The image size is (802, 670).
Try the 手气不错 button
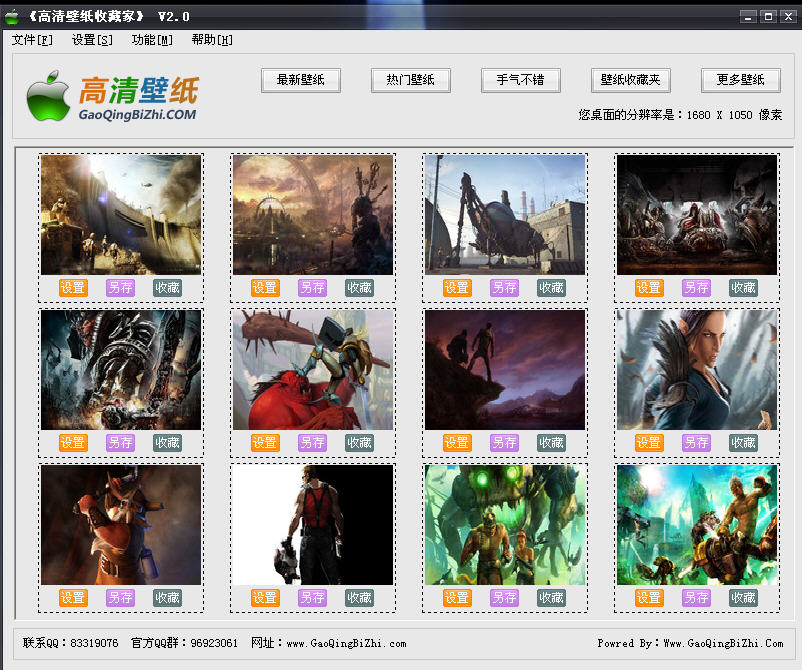click(521, 80)
